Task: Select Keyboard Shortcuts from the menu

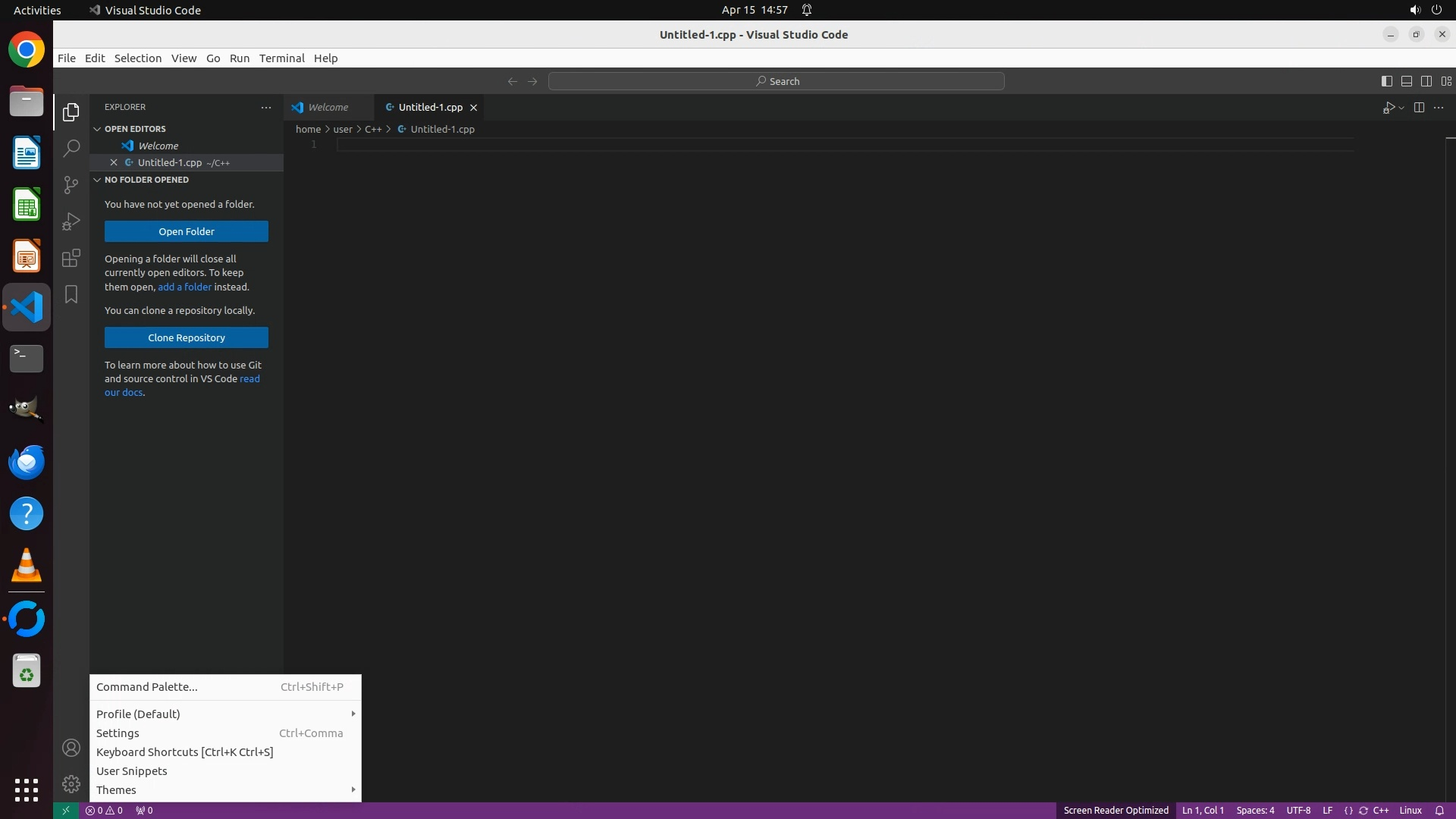Action: (184, 752)
